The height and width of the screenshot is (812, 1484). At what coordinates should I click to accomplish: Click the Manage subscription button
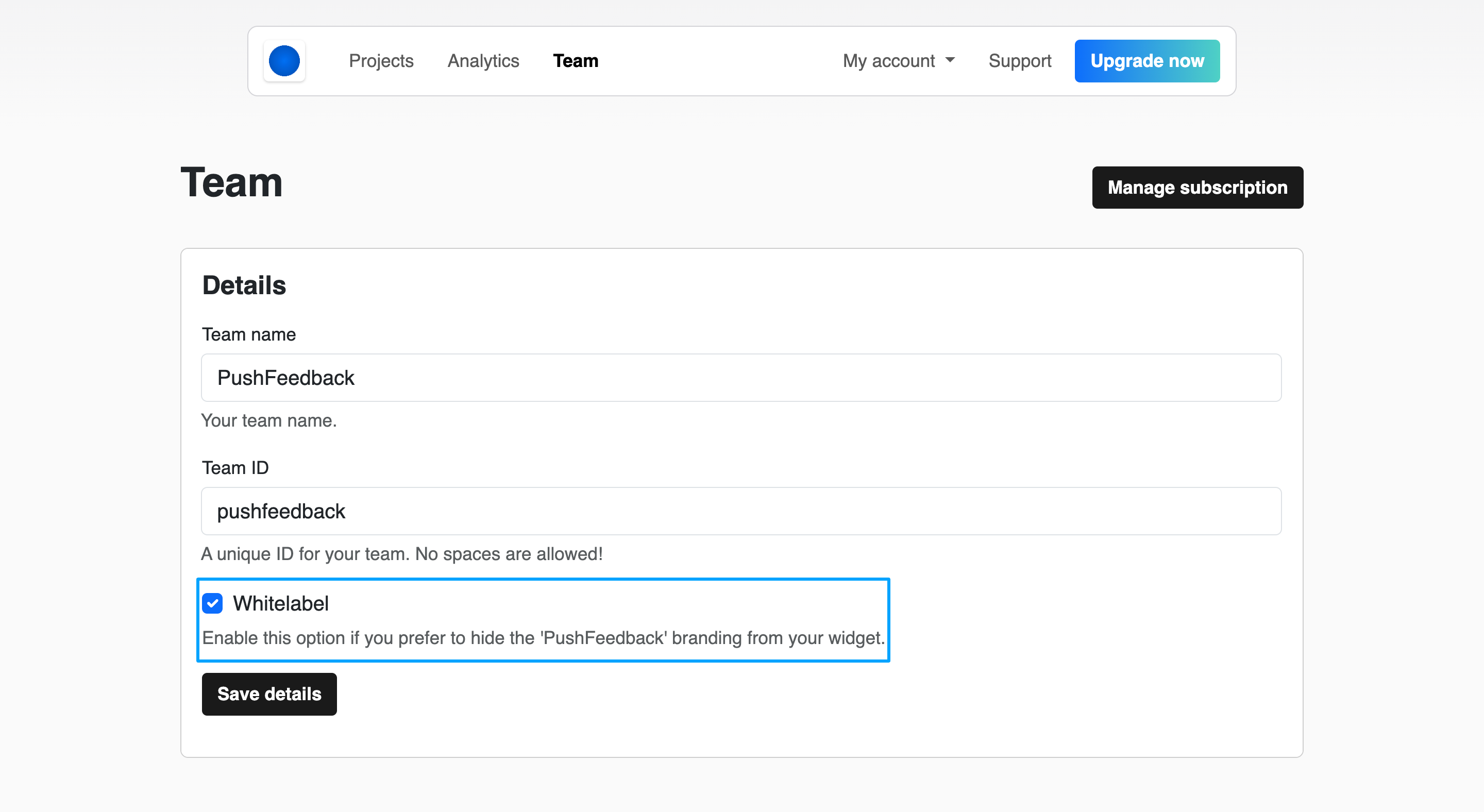click(x=1197, y=187)
